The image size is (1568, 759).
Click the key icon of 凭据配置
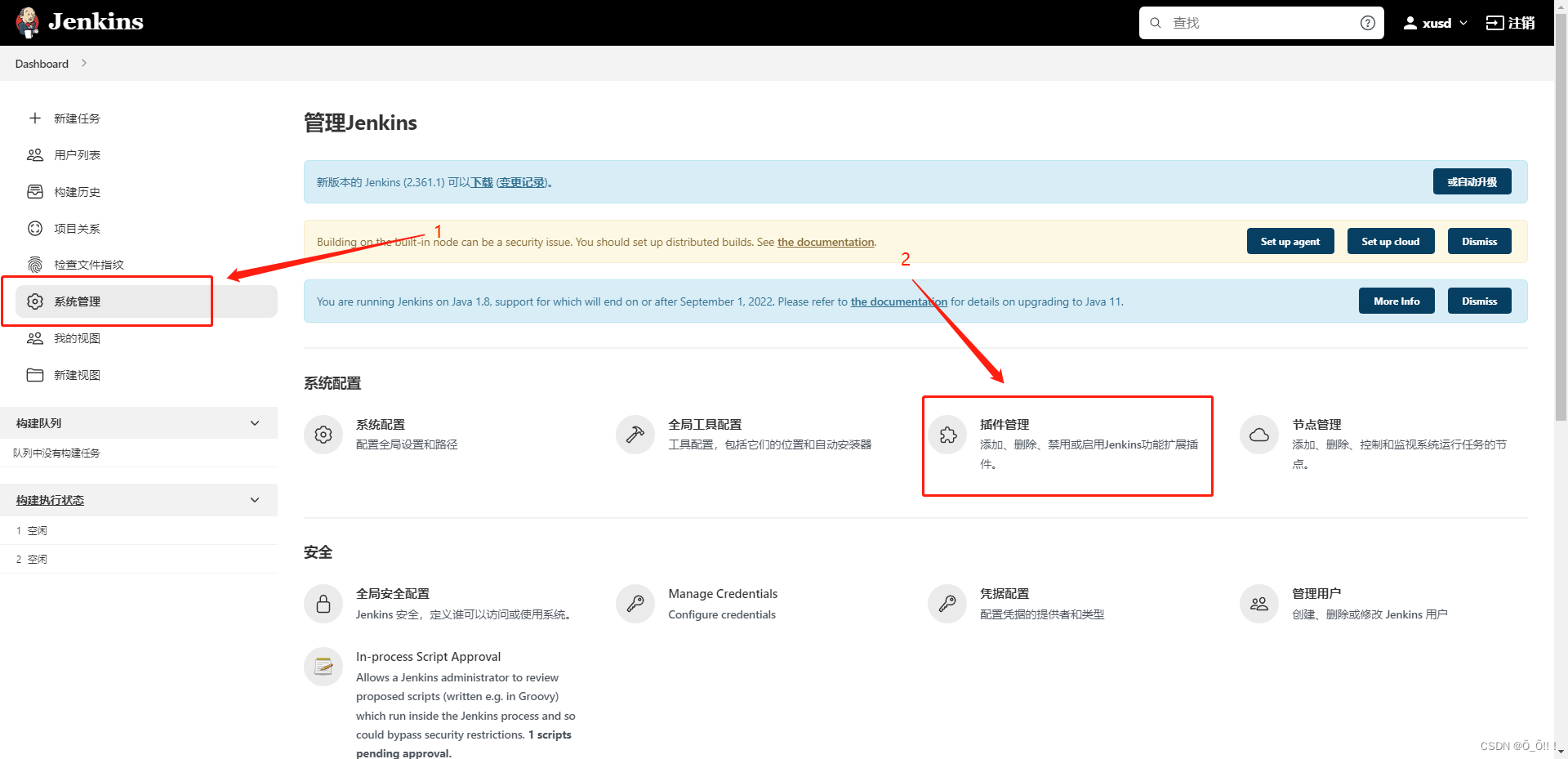tap(947, 604)
